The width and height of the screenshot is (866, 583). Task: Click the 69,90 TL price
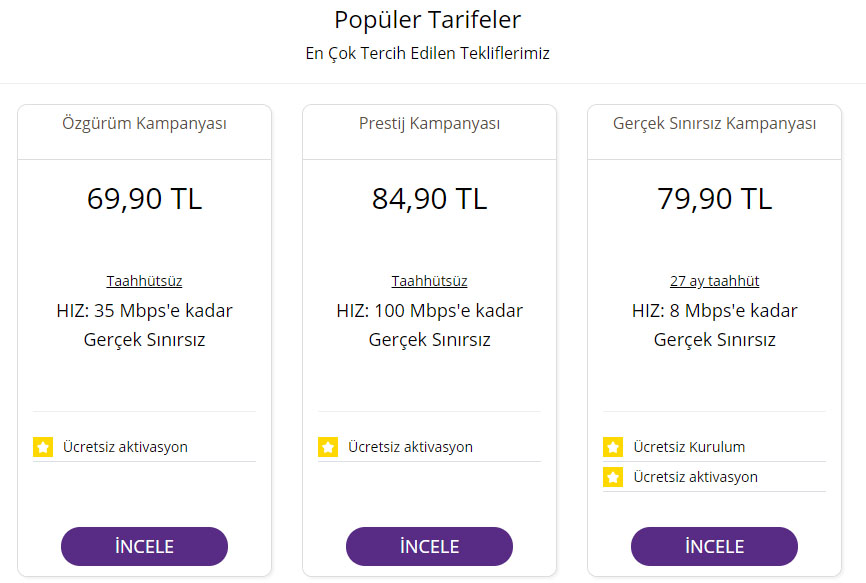coord(144,198)
